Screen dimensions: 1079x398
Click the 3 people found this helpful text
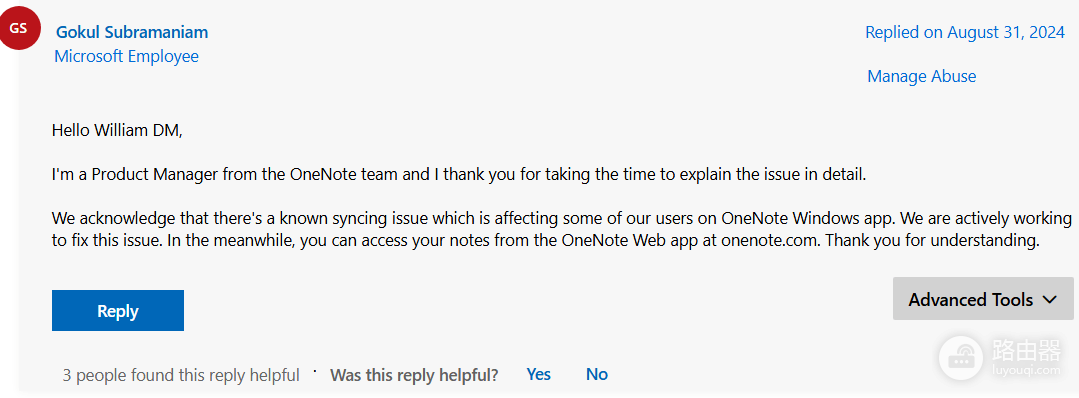point(181,375)
